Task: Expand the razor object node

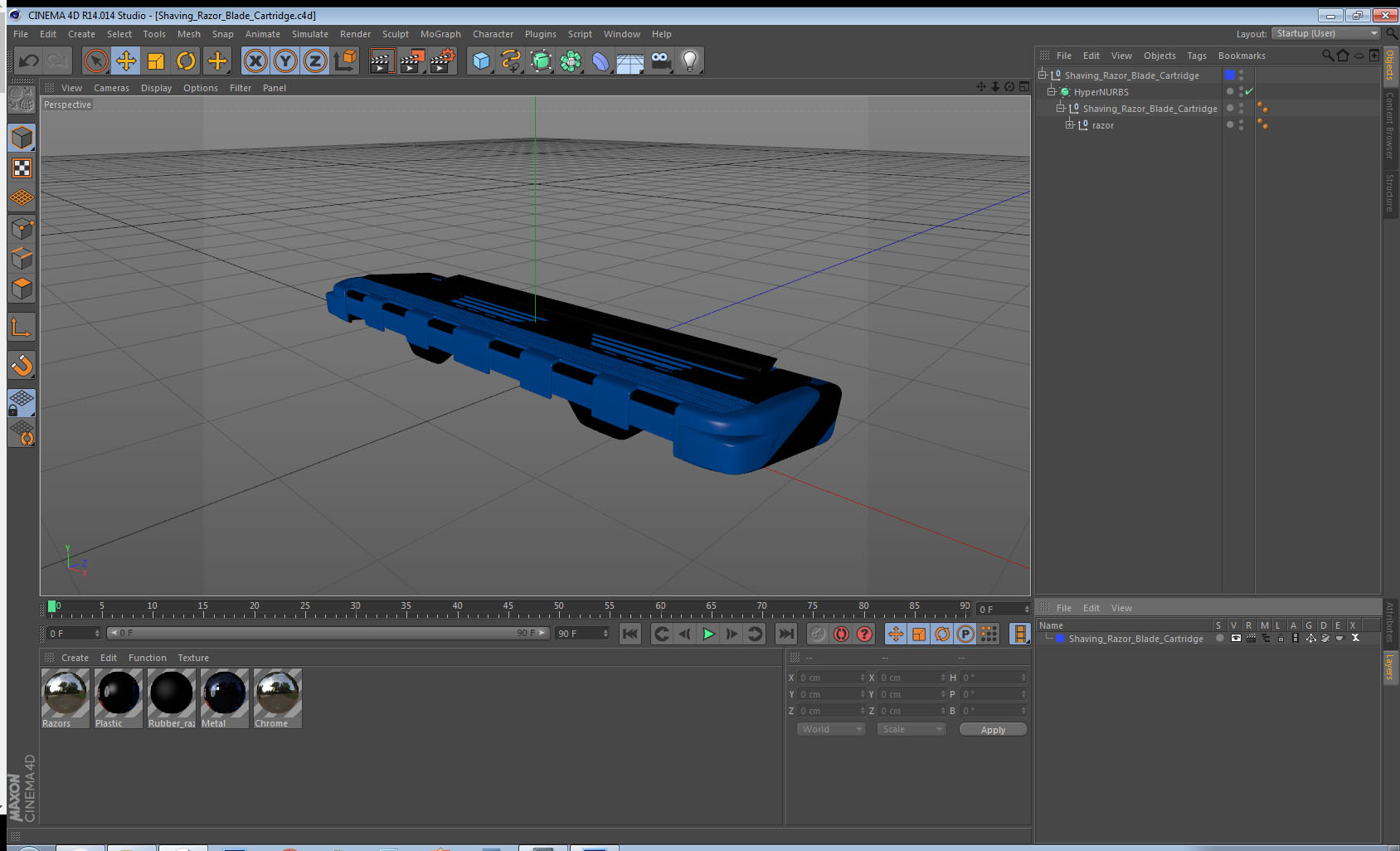Action: [1070, 124]
